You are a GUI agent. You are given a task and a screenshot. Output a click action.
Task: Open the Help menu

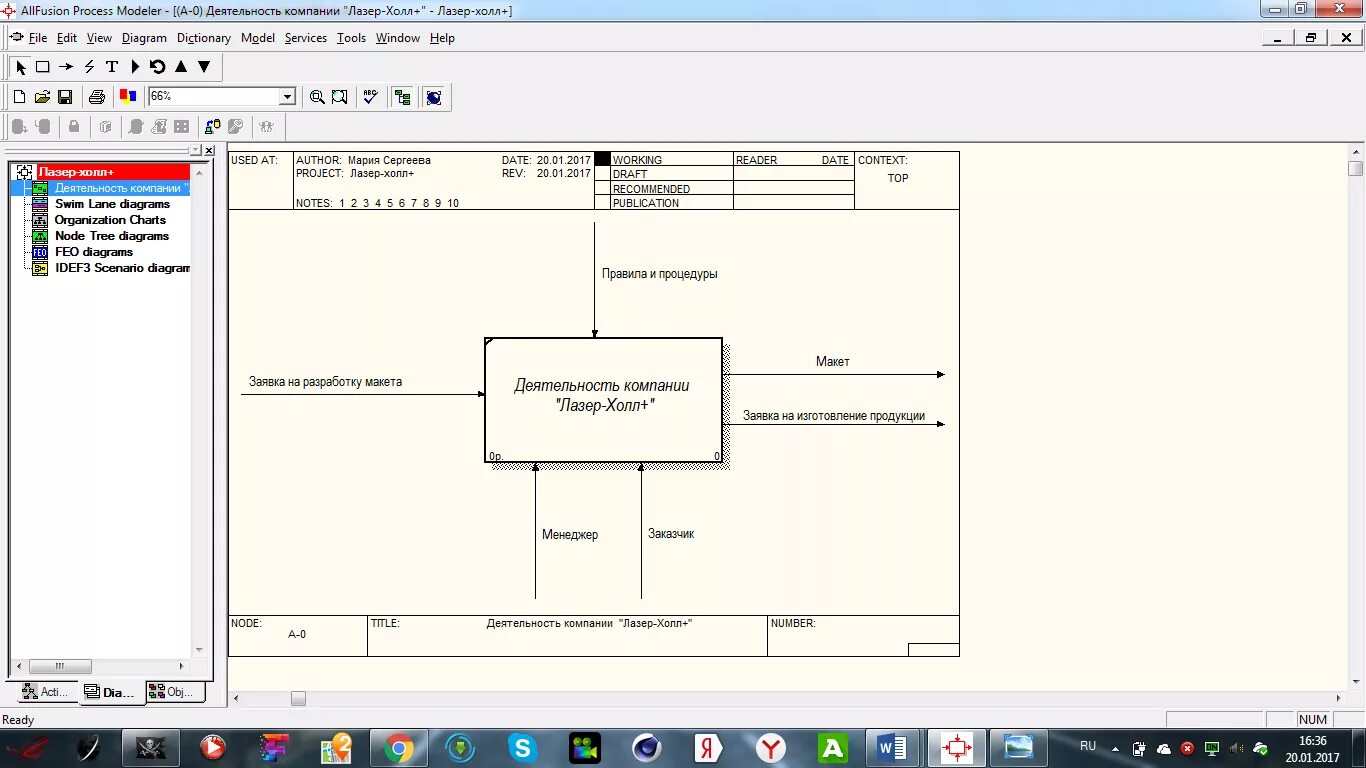click(442, 38)
